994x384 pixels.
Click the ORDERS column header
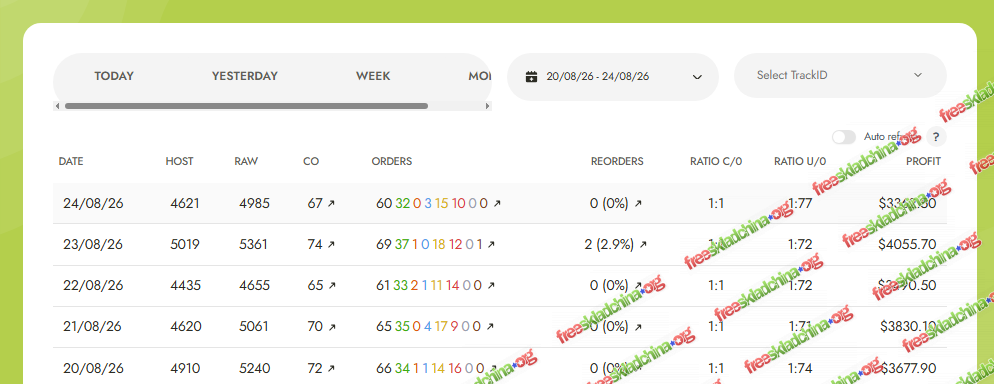pyautogui.click(x=392, y=162)
